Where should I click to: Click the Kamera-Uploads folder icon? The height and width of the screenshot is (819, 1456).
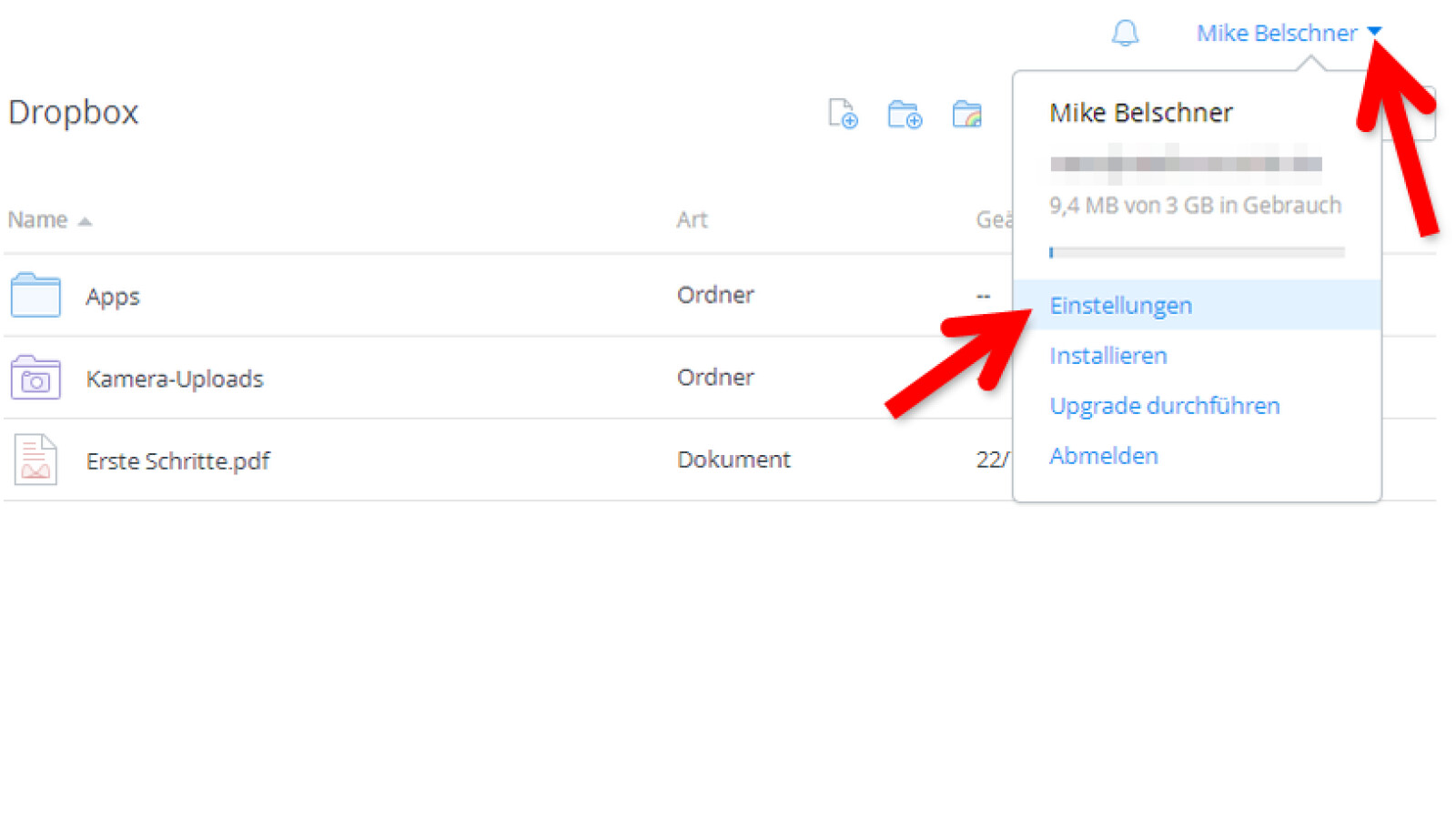pos(35,378)
